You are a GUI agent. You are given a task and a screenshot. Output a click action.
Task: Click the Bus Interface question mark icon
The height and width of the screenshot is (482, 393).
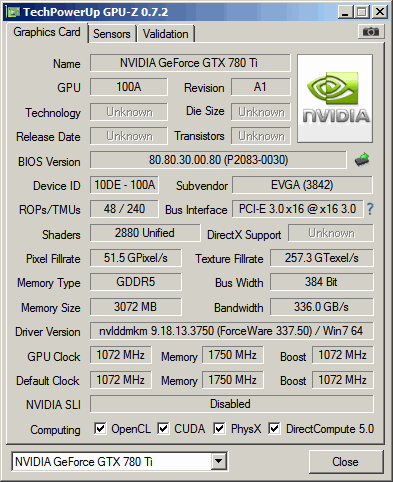click(370, 209)
